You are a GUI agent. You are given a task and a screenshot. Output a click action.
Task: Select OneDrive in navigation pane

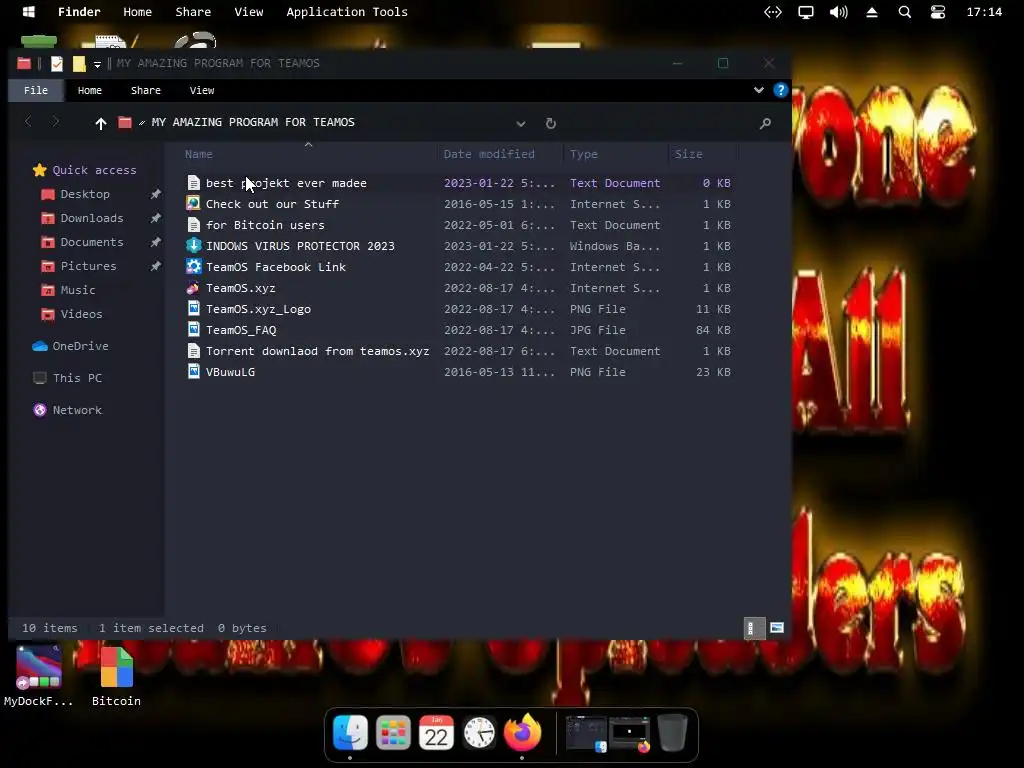[71, 346]
